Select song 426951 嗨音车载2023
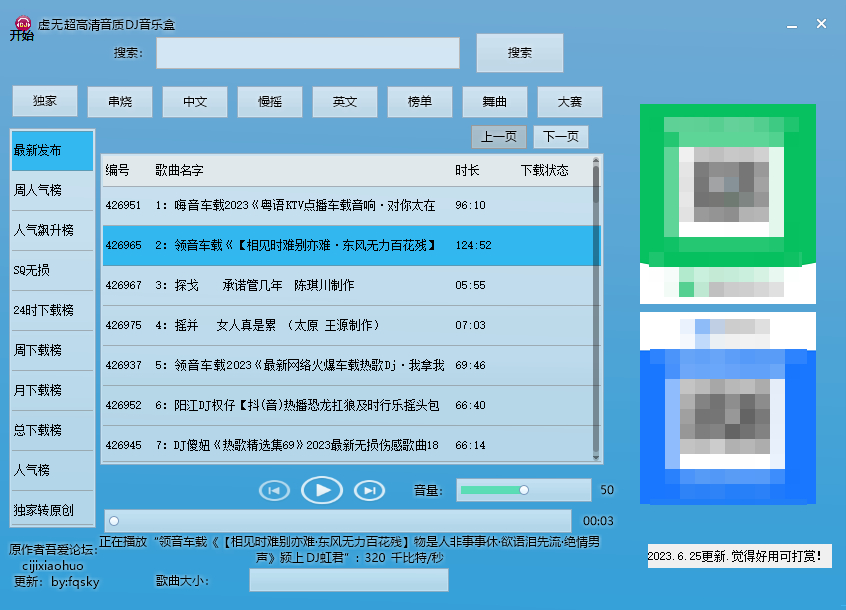Image resolution: width=846 pixels, height=610 pixels. point(348,205)
